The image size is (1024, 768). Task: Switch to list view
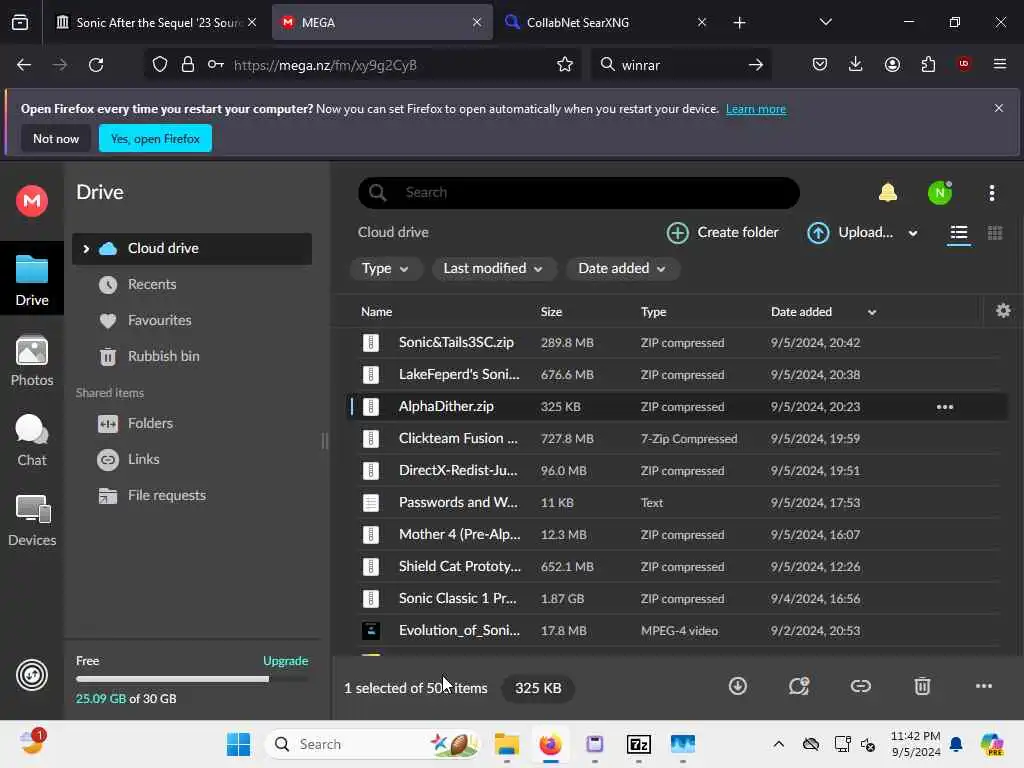(x=959, y=233)
